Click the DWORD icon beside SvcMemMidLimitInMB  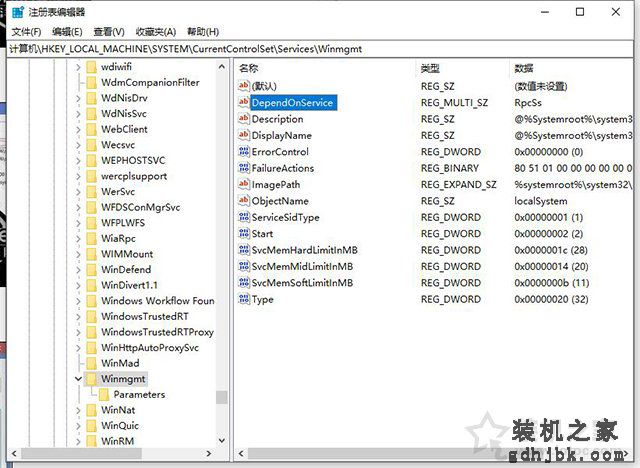click(x=244, y=266)
